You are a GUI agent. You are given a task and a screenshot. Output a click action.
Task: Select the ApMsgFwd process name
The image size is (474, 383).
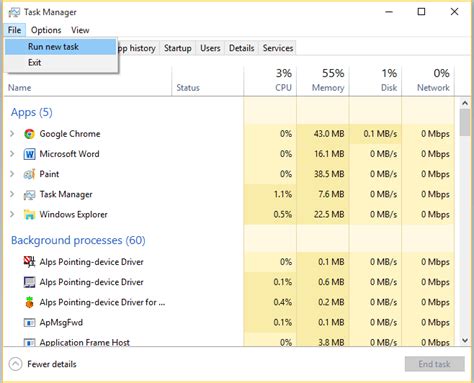[61, 323]
